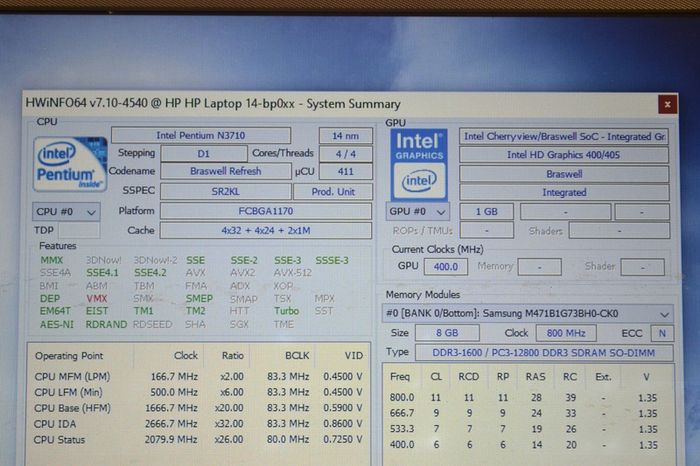The image size is (700, 466).
Task: Click the µCU 411 value
Action: click(346, 171)
